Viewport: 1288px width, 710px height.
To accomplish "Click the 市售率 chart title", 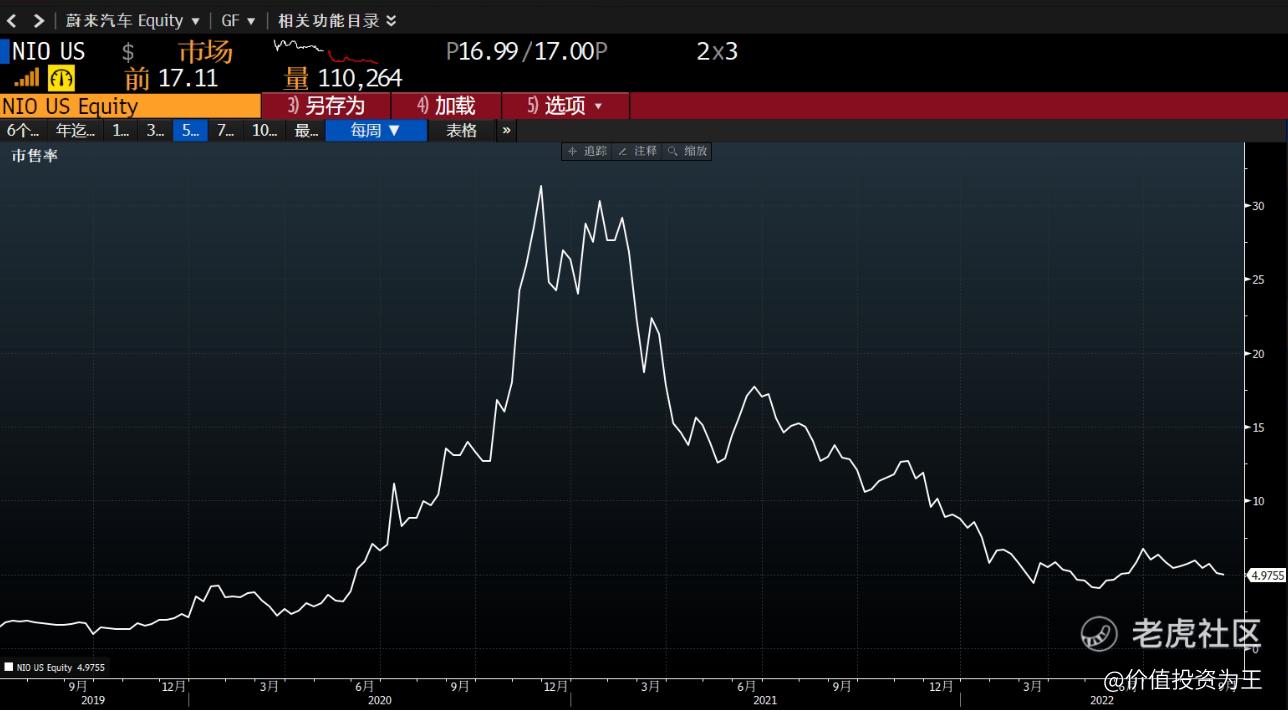I will (35, 155).
